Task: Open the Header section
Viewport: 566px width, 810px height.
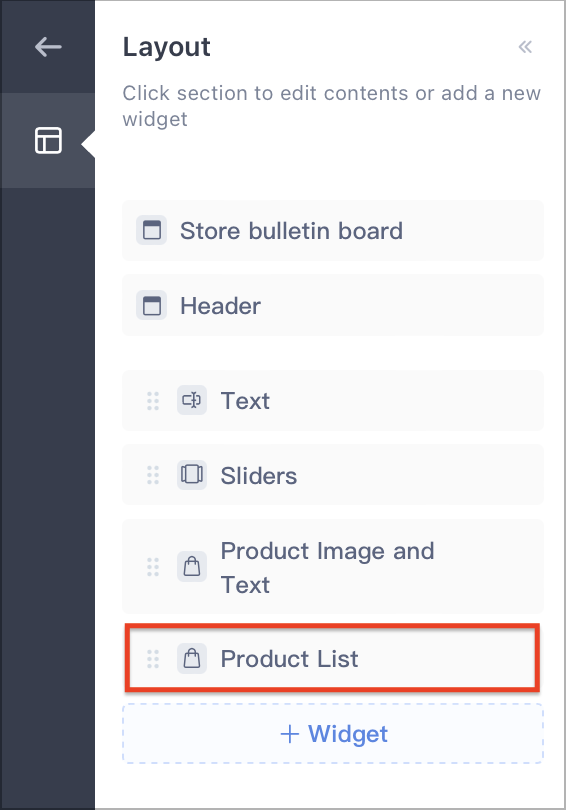Action: (333, 305)
